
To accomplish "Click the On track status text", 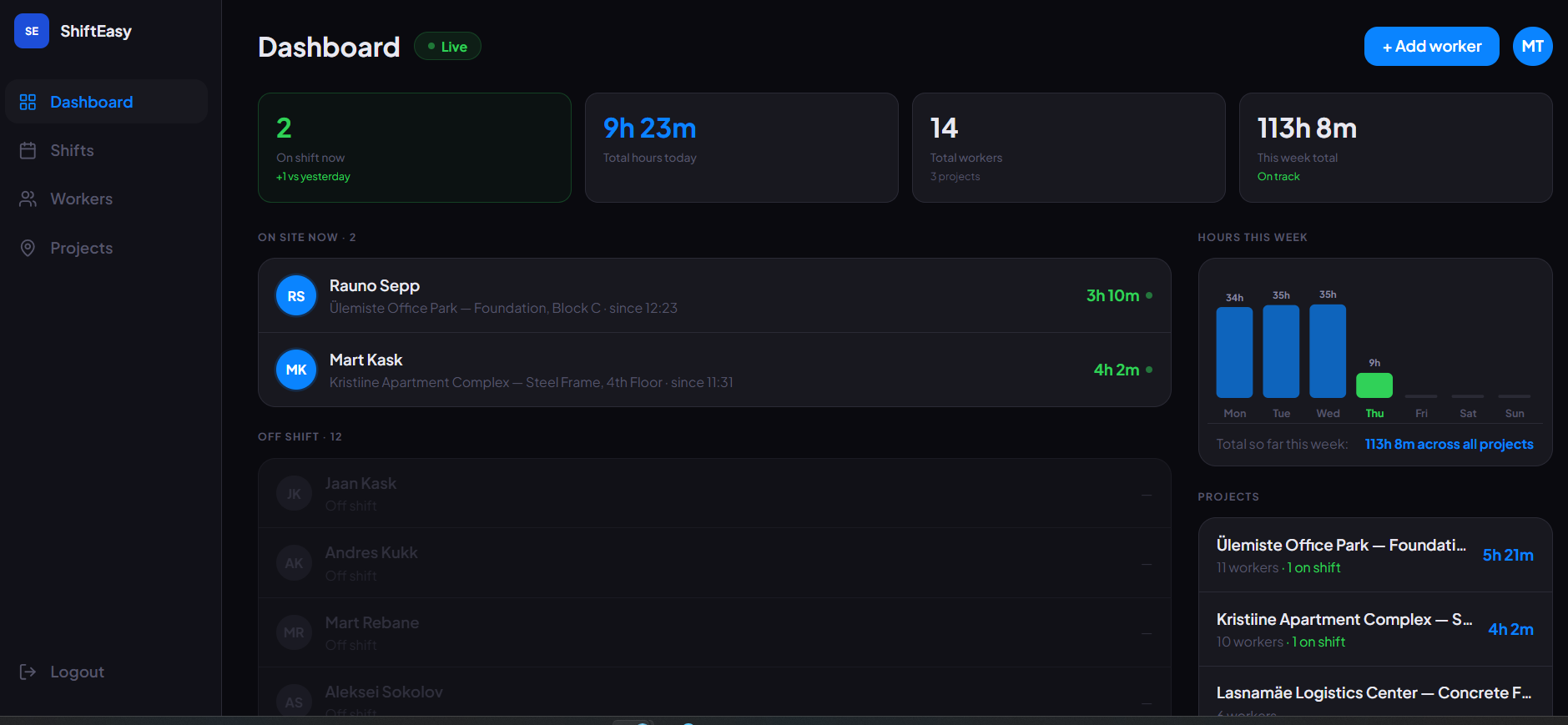I will click(x=1278, y=176).
